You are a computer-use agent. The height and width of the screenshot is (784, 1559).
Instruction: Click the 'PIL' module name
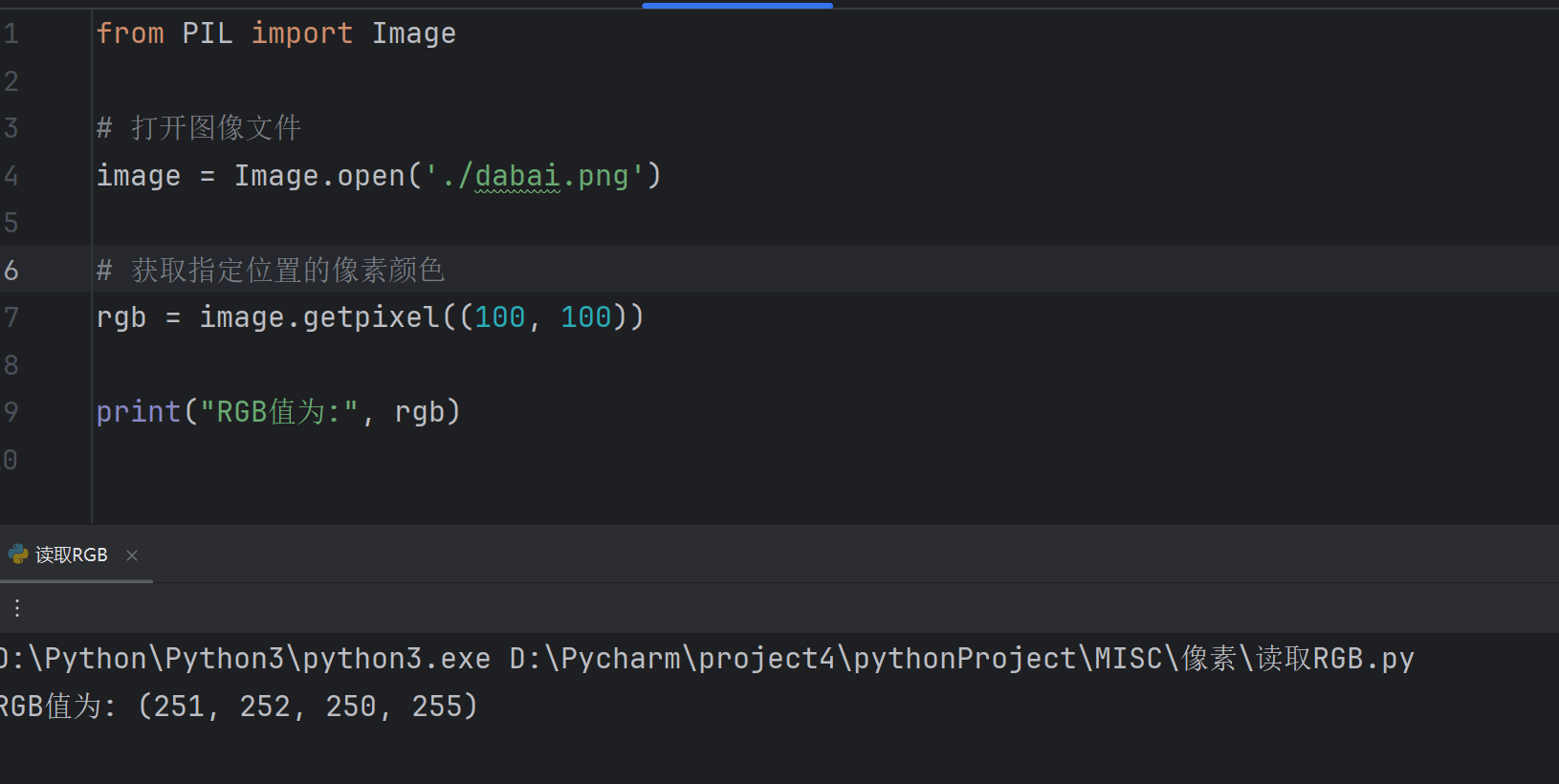208,33
